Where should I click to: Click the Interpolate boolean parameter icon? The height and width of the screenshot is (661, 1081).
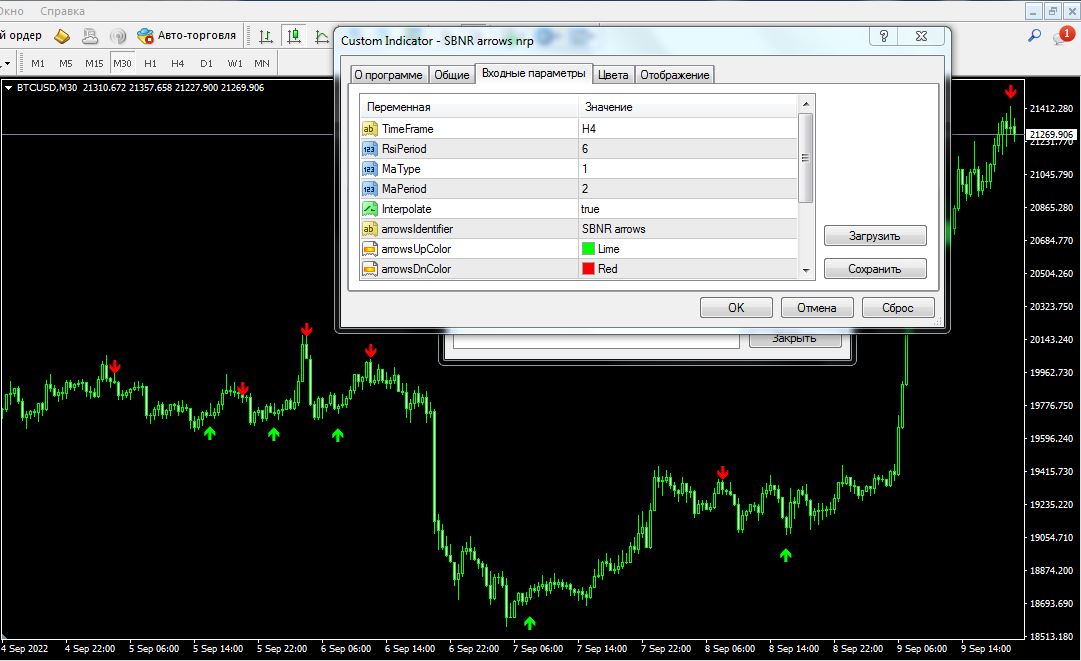[370, 209]
